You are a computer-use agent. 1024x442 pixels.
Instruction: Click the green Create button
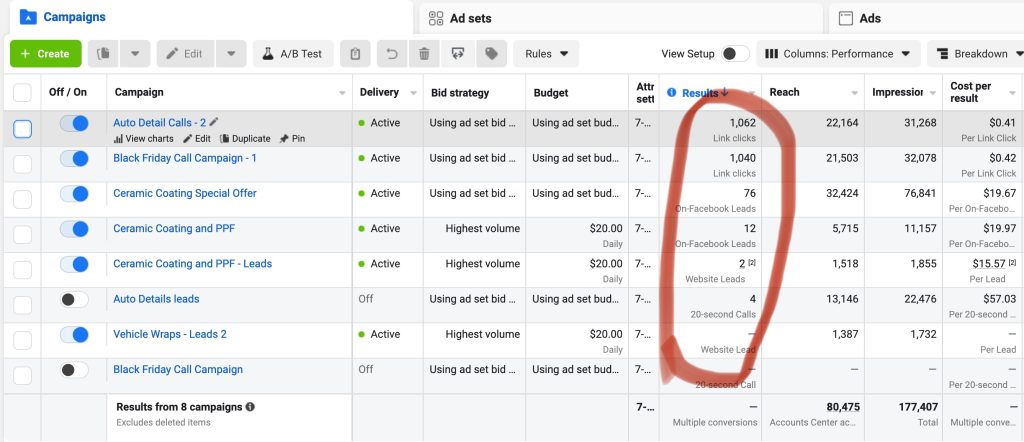(45, 54)
